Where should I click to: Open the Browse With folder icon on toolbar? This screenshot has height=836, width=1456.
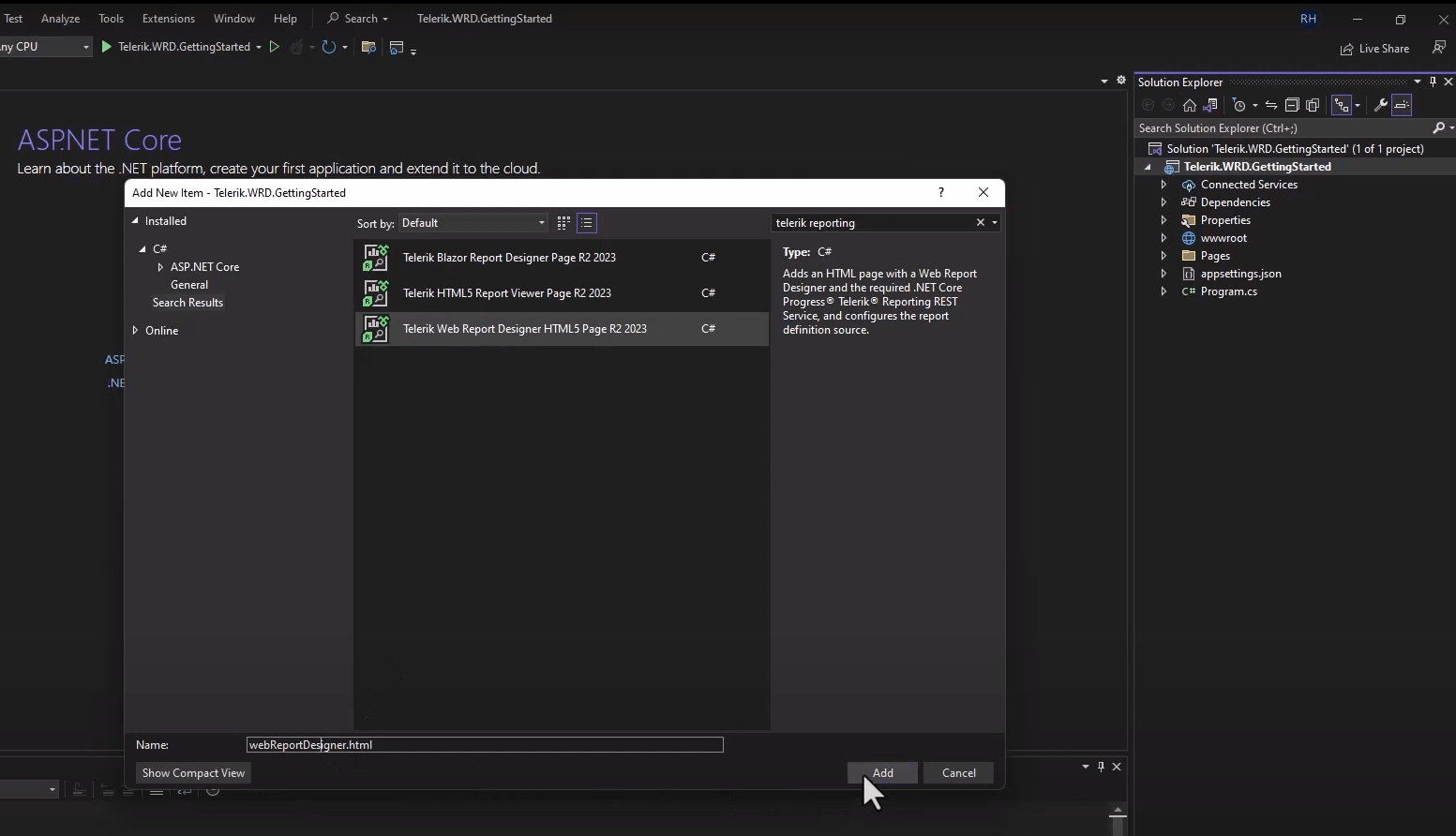click(368, 47)
